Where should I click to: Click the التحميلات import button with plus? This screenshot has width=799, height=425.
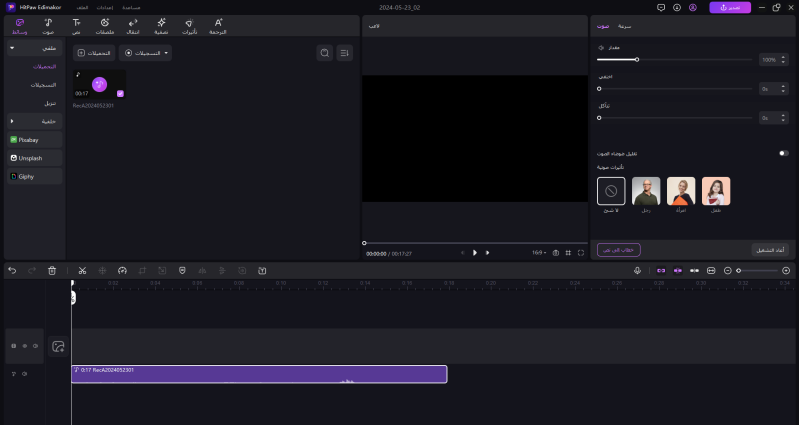(x=94, y=53)
